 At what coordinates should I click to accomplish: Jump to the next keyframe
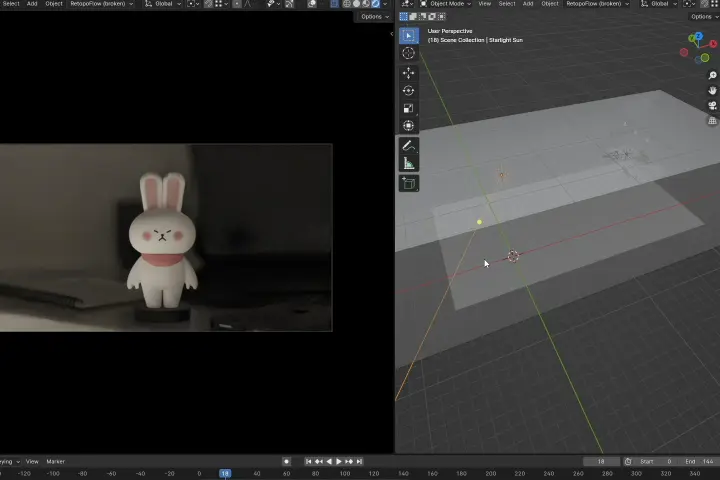[349, 461]
